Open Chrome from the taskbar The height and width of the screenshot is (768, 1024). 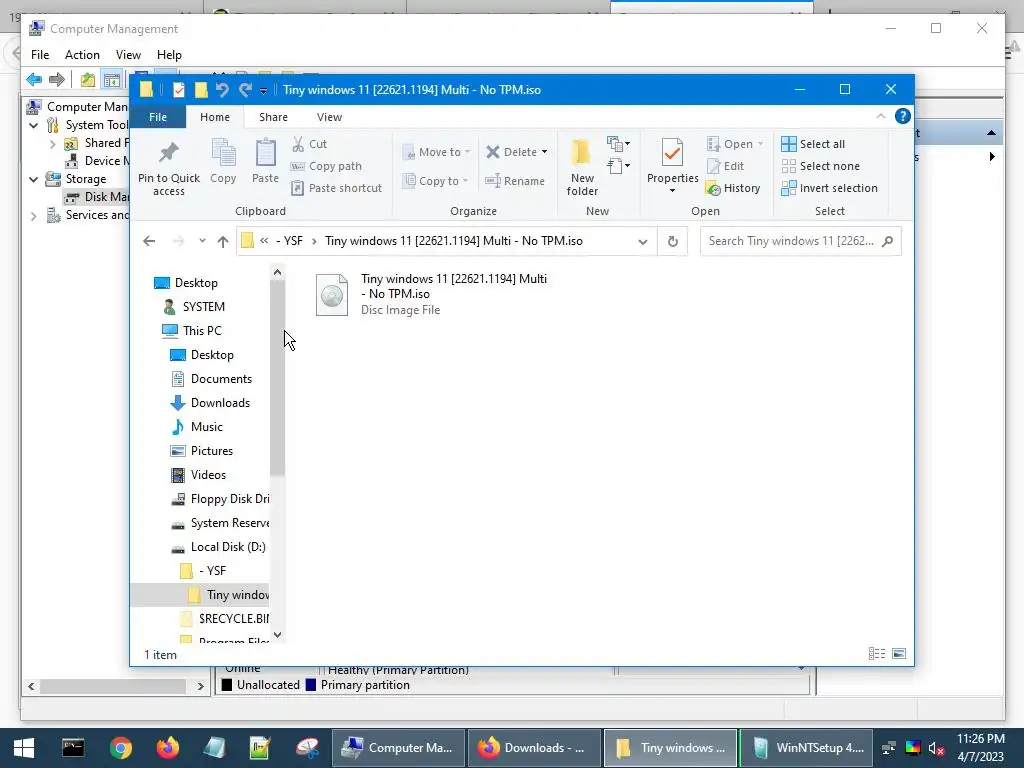(x=121, y=748)
